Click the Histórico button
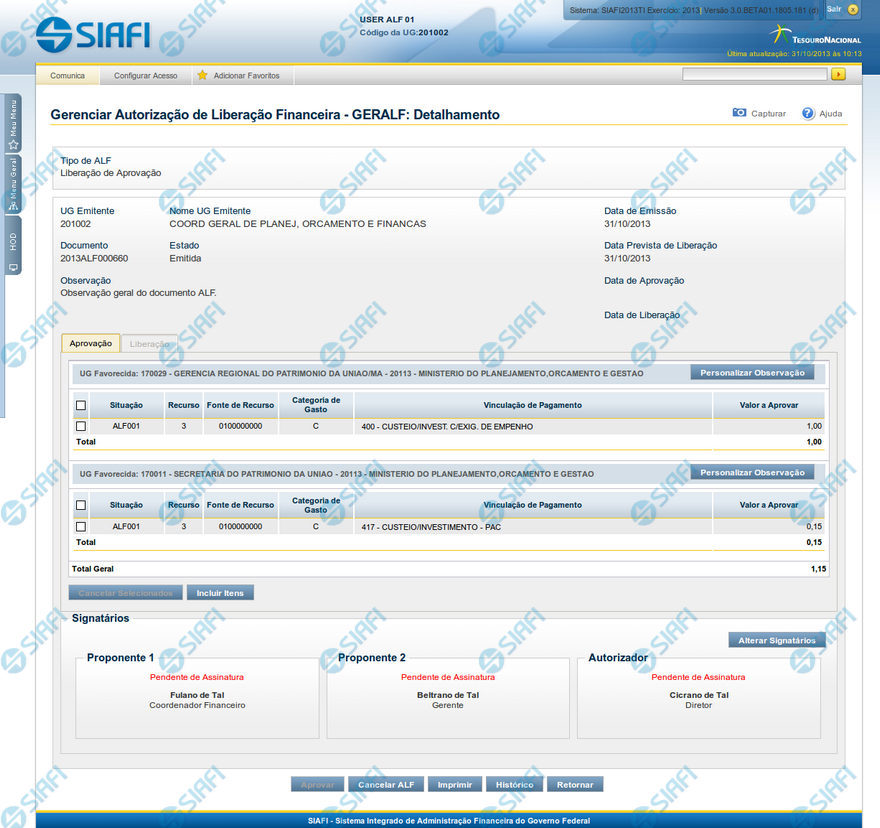Image resolution: width=880 pixels, height=828 pixels. coord(514,785)
